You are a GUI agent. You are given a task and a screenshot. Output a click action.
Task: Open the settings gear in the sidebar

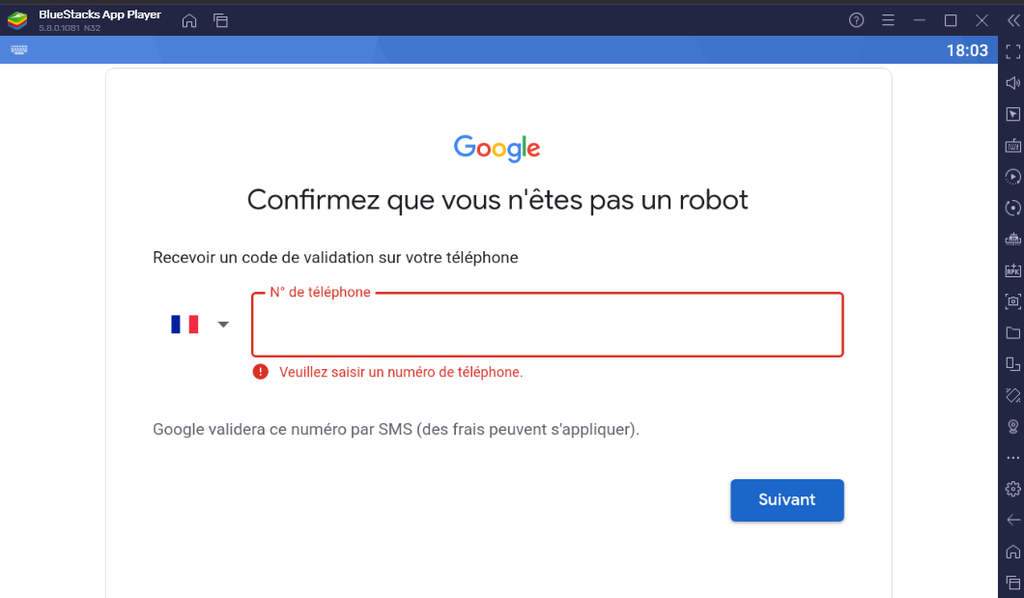click(x=1012, y=489)
